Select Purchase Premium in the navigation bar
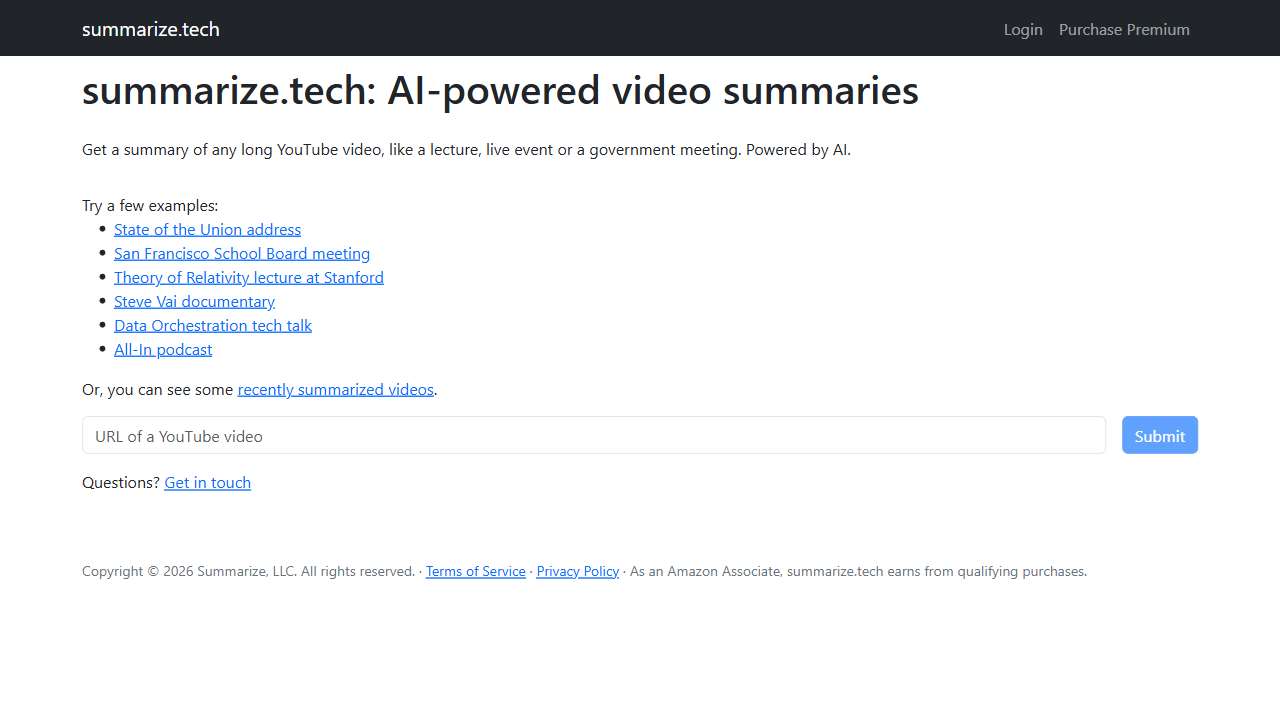 point(1124,29)
